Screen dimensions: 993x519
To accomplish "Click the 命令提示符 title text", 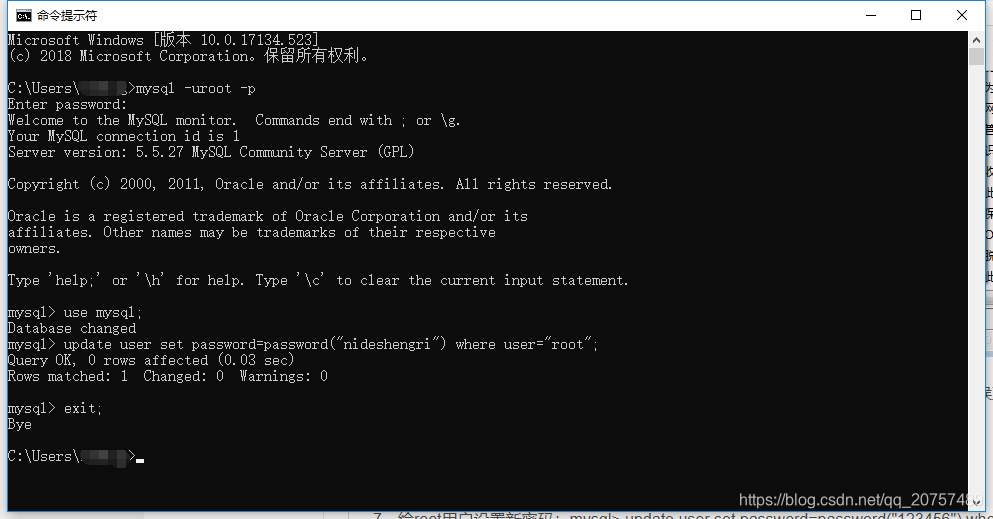I will (x=67, y=16).
